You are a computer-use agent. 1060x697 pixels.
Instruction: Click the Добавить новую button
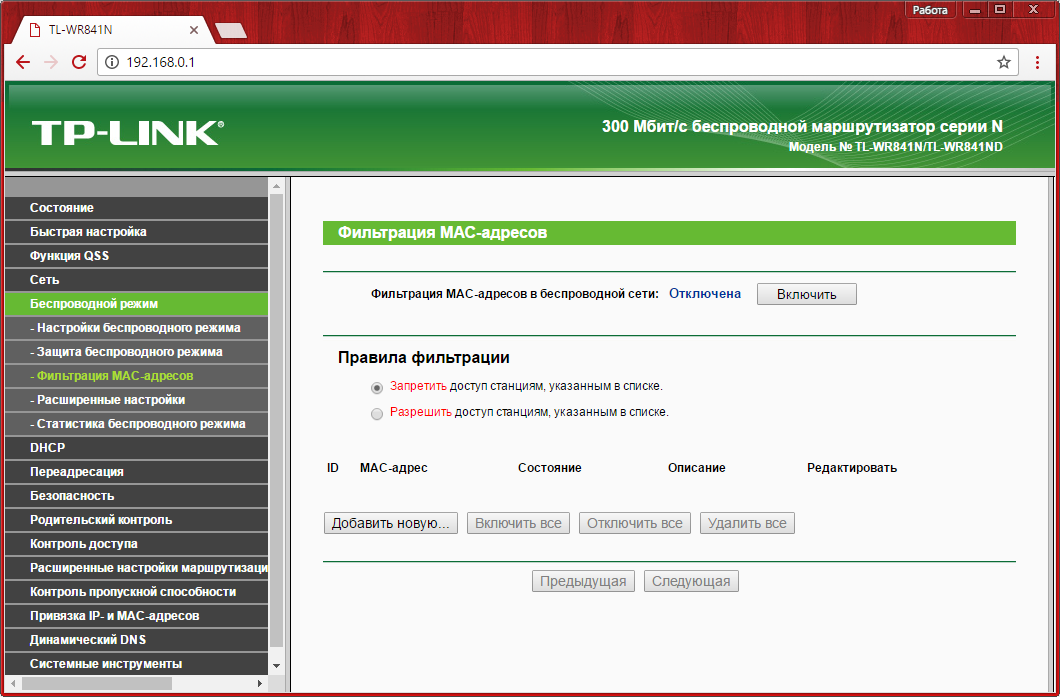[x=391, y=524]
